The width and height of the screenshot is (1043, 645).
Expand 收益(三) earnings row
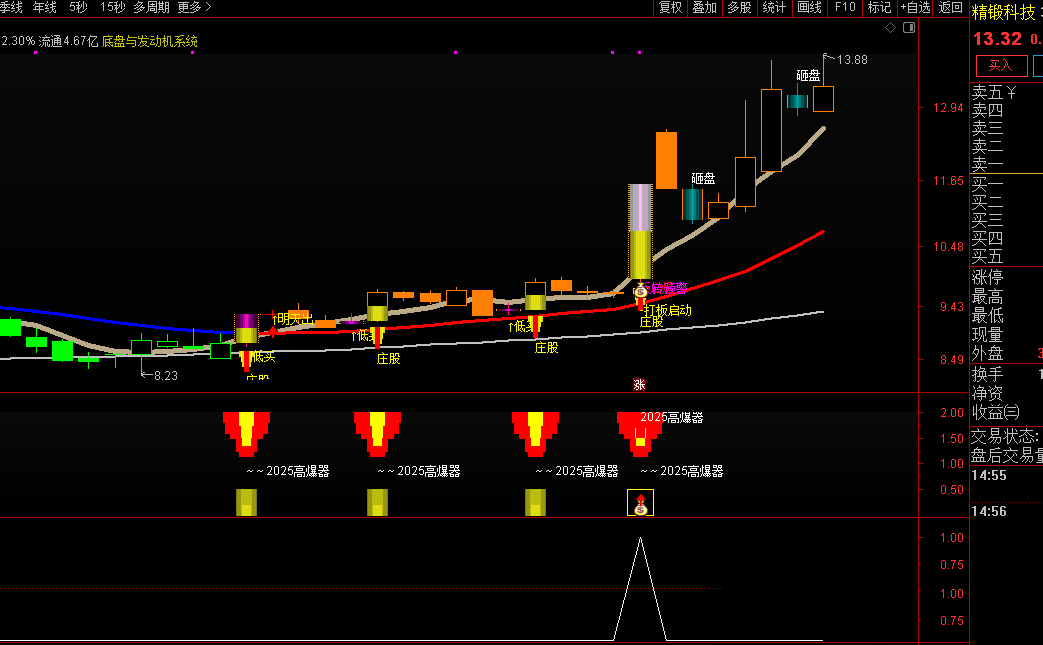[x=996, y=411]
